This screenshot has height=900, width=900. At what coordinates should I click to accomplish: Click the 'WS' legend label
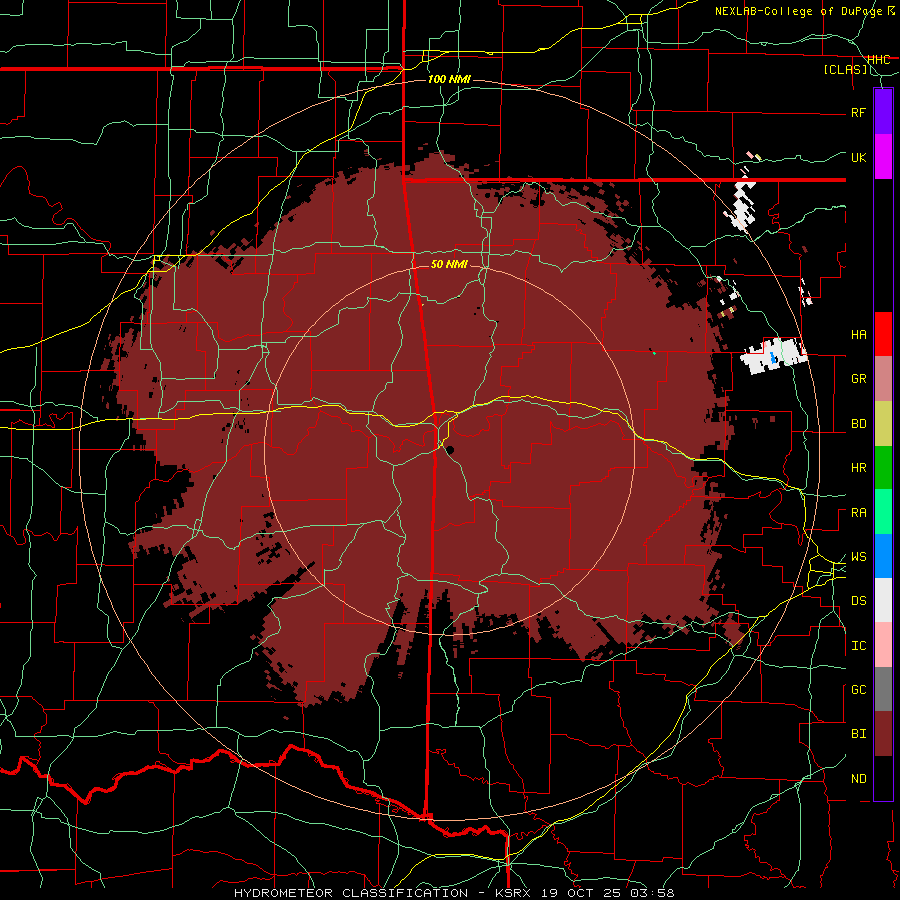859,557
